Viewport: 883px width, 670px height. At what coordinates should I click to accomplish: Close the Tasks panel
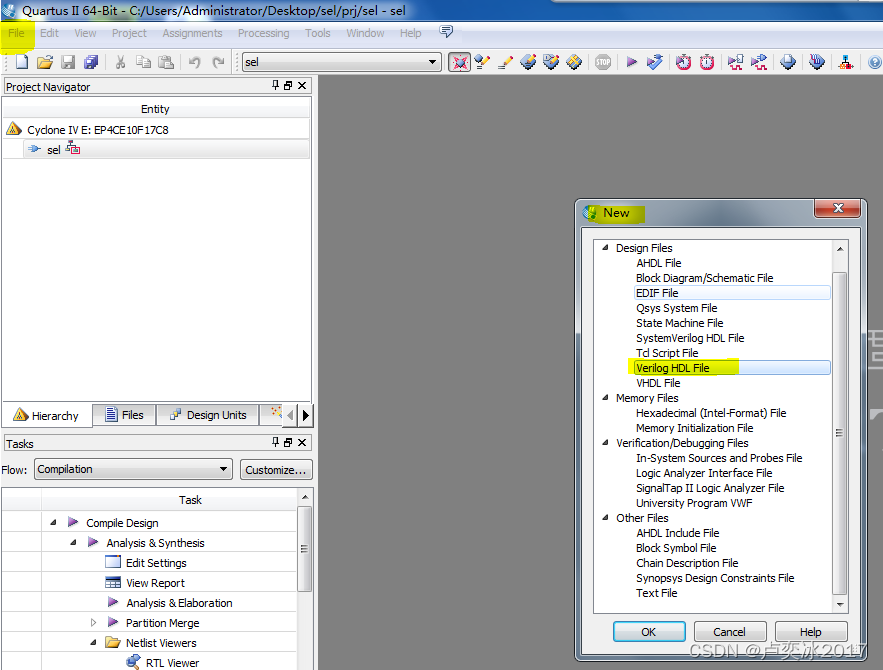(302, 443)
